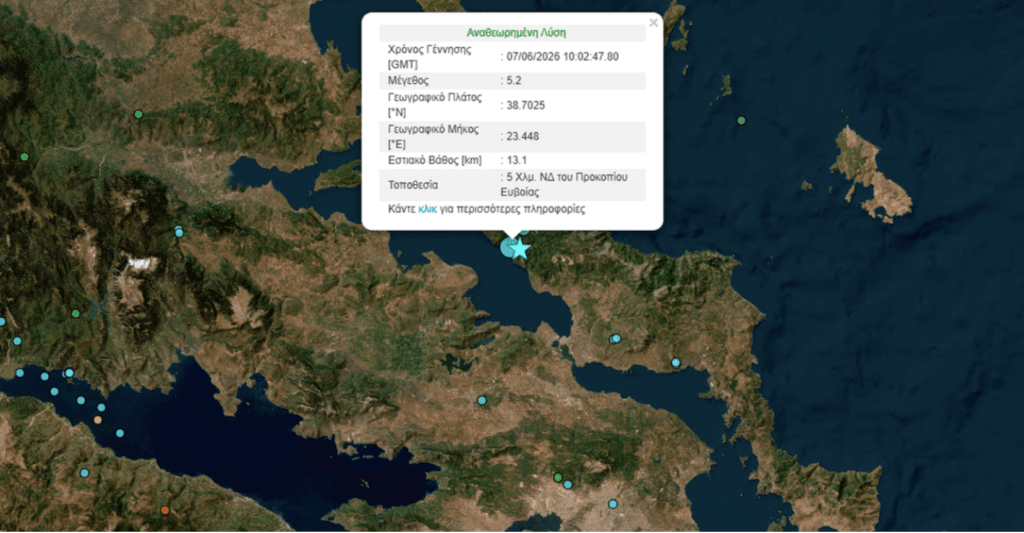Select latitude value '38.7025'

click(526, 105)
